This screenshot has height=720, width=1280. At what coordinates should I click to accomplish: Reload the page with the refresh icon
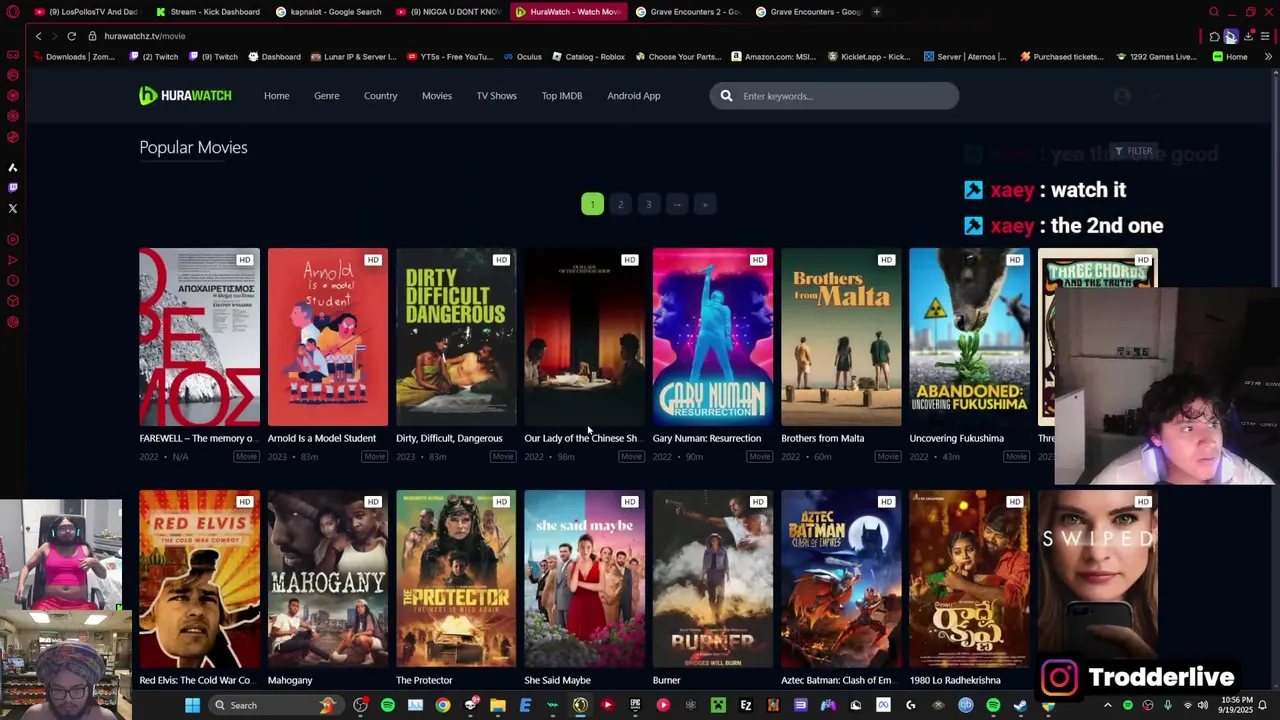71,36
